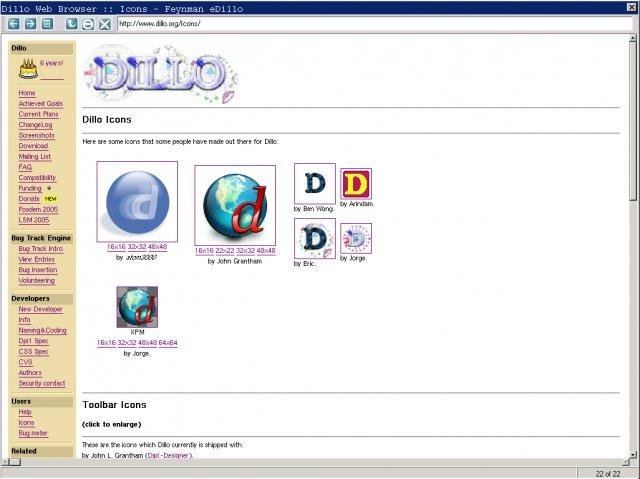Image resolution: width=640 pixels, height=479 pixels.
Task: Click the Forward arrow toolbar button
Action: coord(31,24)
